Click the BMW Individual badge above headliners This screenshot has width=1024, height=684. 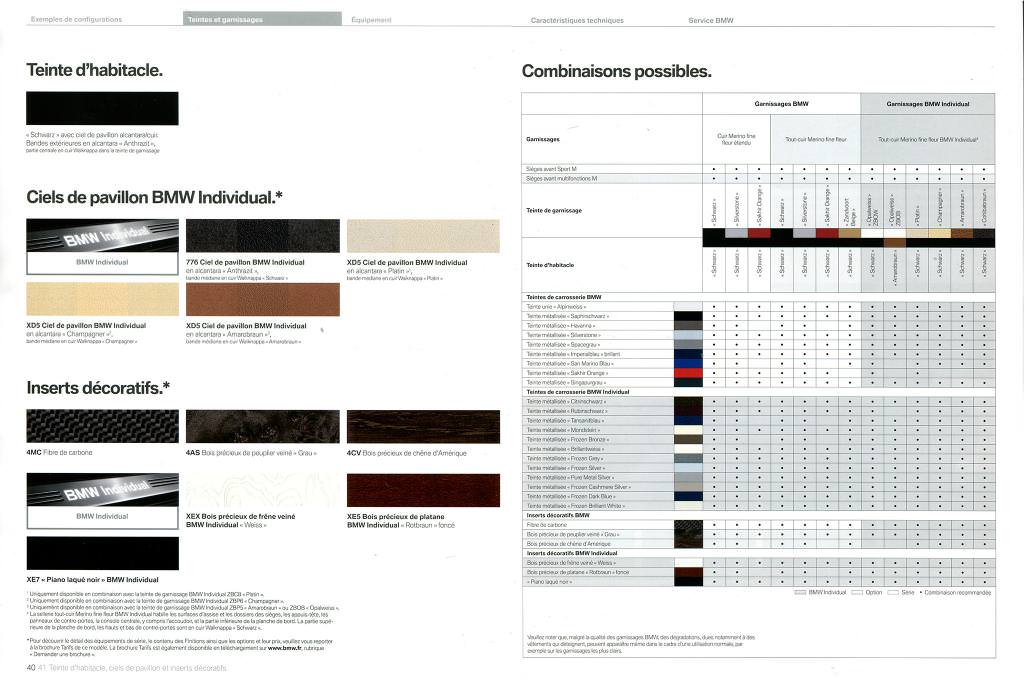(x=102, y=246)
